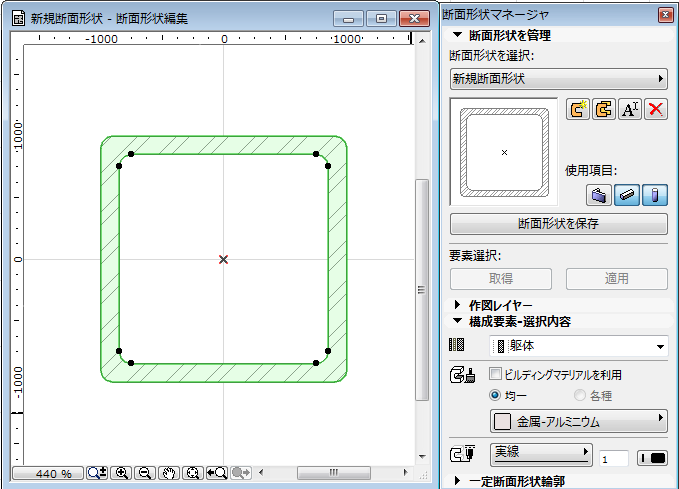Click the scroll up arrow in editor
Image resolution: width=679 pixels, height=489 pixels.
click(x=422, y=41)
